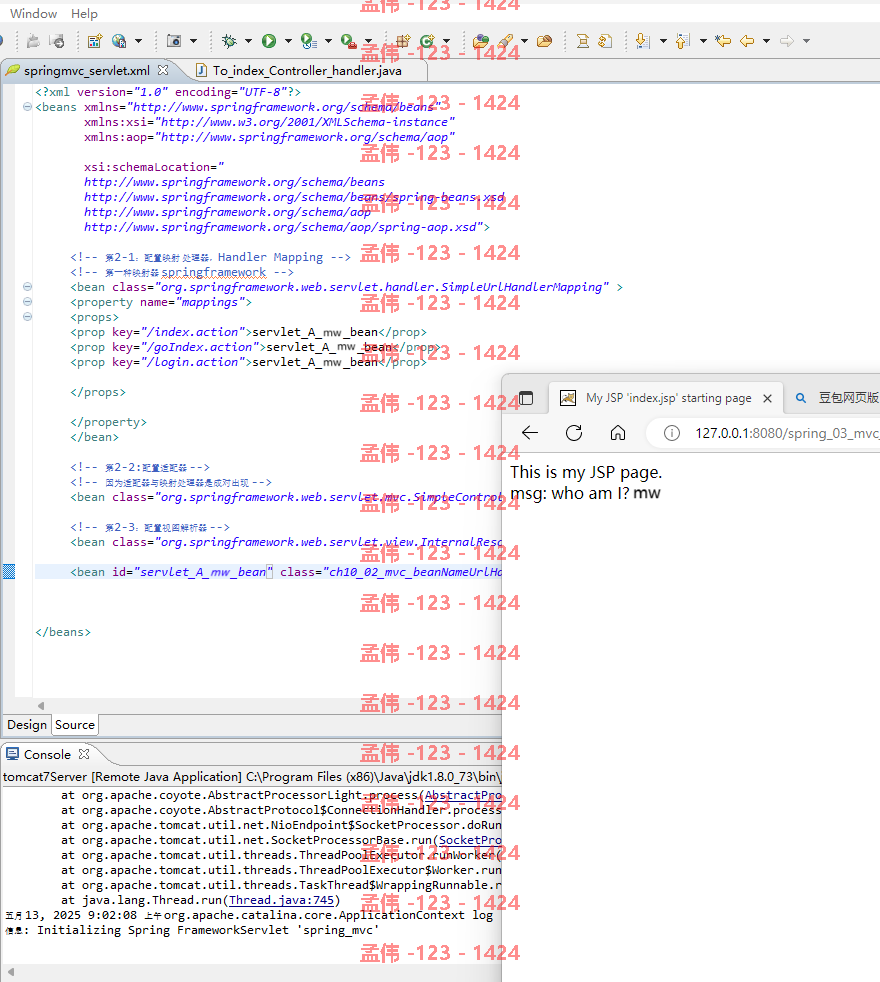Image resolution: width=880 pixels, height=982 pixels.
Task: Click the Open Task folder icon
Action: [x=545, y=41]
